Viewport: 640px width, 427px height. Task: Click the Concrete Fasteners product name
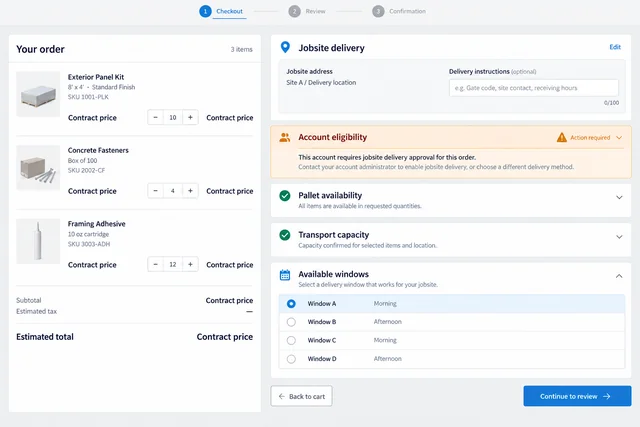coord(98,150)
